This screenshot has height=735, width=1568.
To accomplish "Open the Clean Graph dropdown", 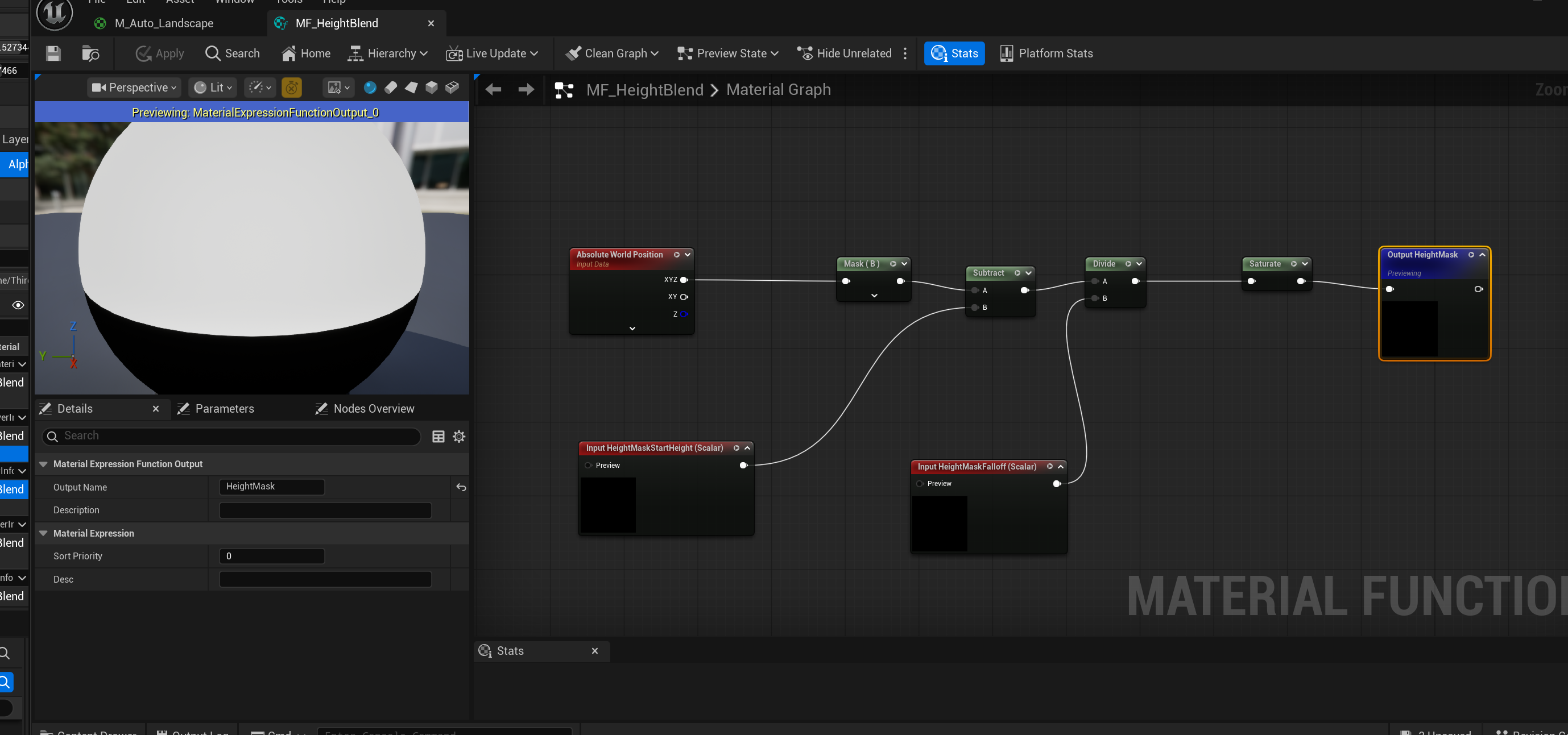I will pos(613,53).
